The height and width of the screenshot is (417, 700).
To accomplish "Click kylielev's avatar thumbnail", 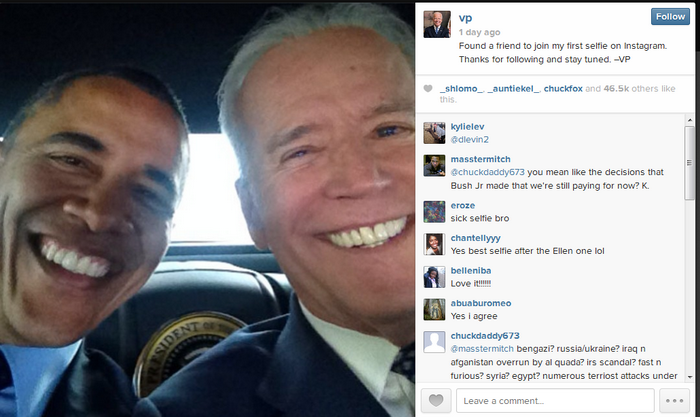I will tap(434, 133).
